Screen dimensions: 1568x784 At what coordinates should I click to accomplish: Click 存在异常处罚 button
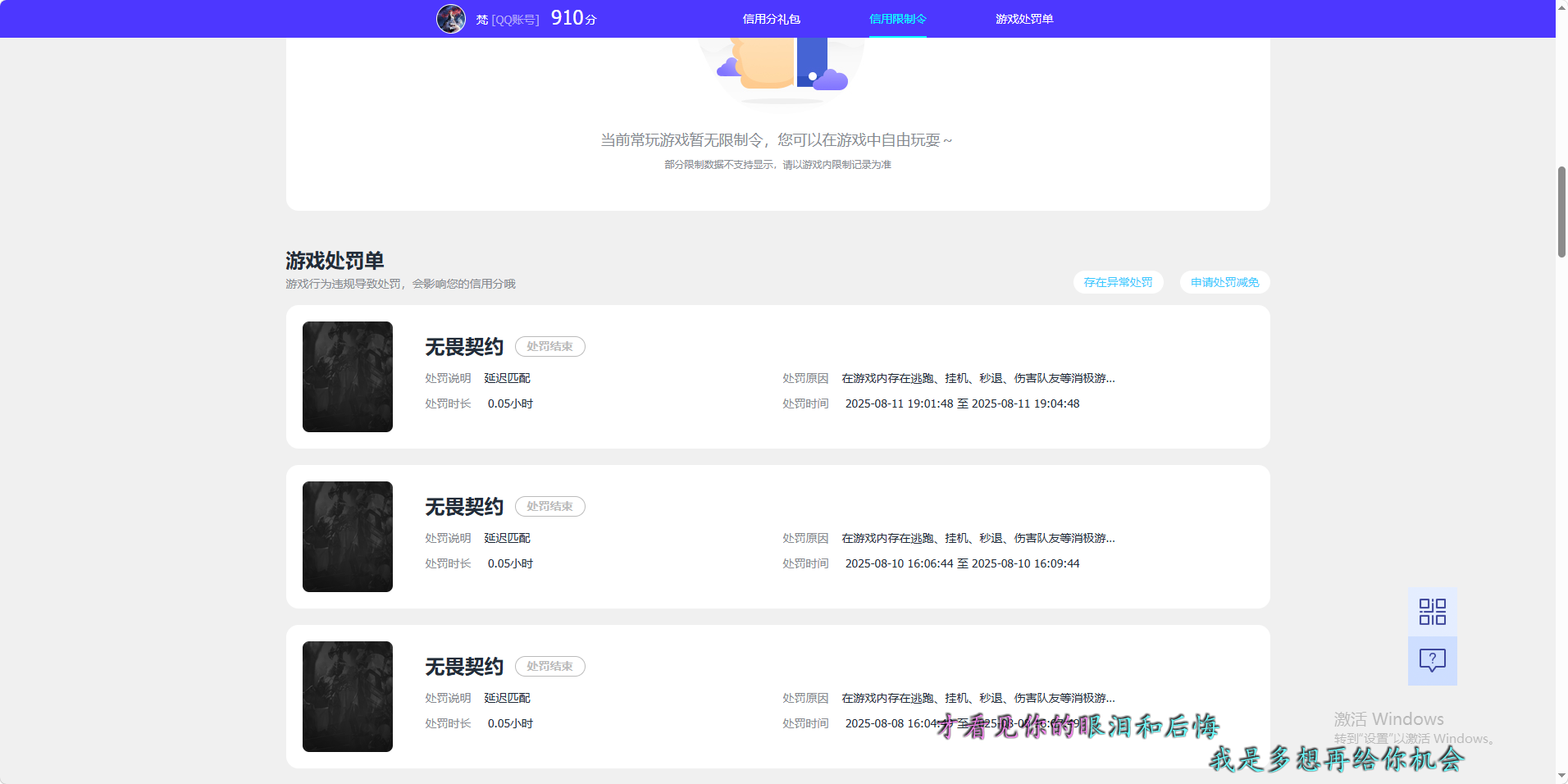pos(1118,282)
